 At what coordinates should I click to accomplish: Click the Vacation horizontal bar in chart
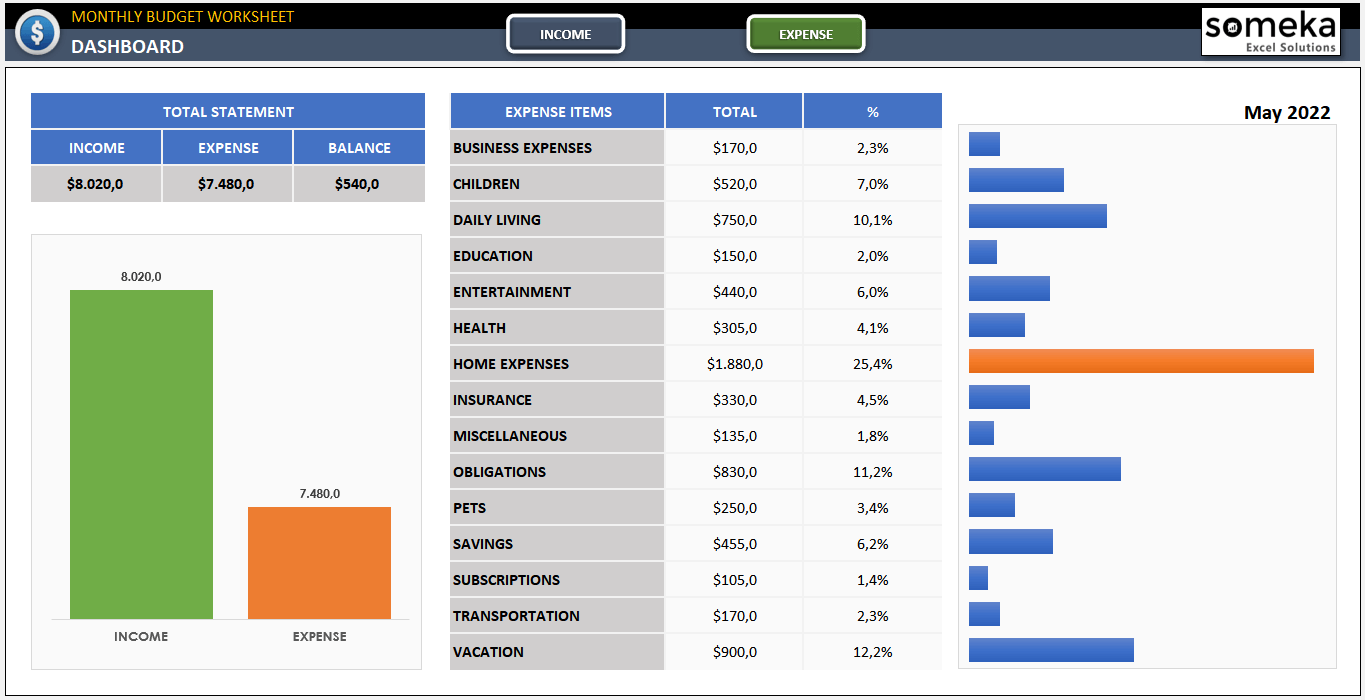coord(1051,650)
